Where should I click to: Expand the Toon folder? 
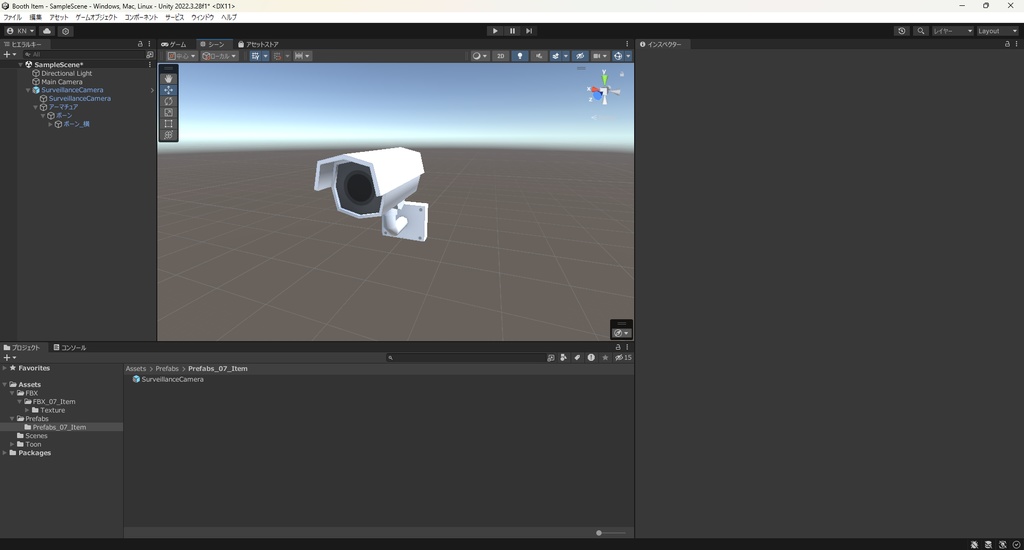[12, 444]
